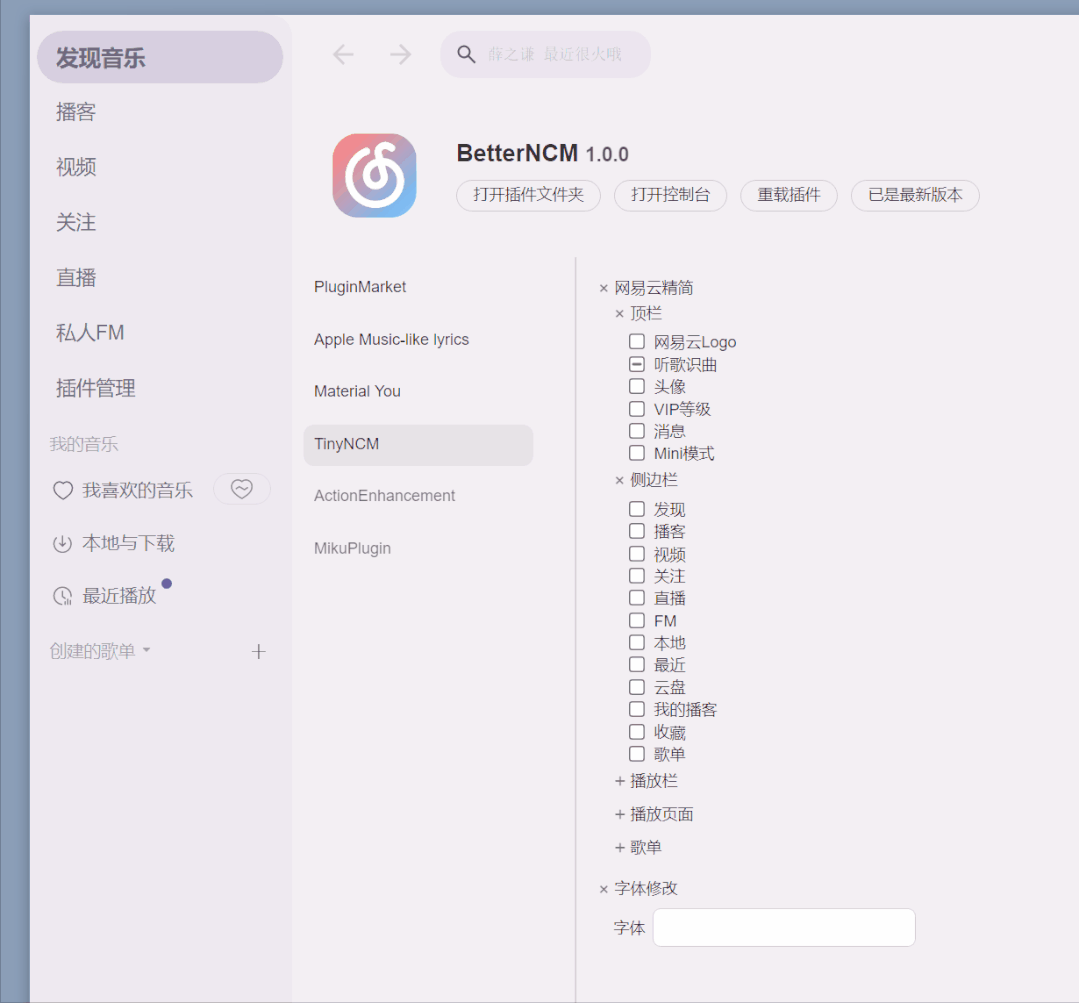
Task: Click the BetterNCM logo icon
Action: (x=374, y=175)
